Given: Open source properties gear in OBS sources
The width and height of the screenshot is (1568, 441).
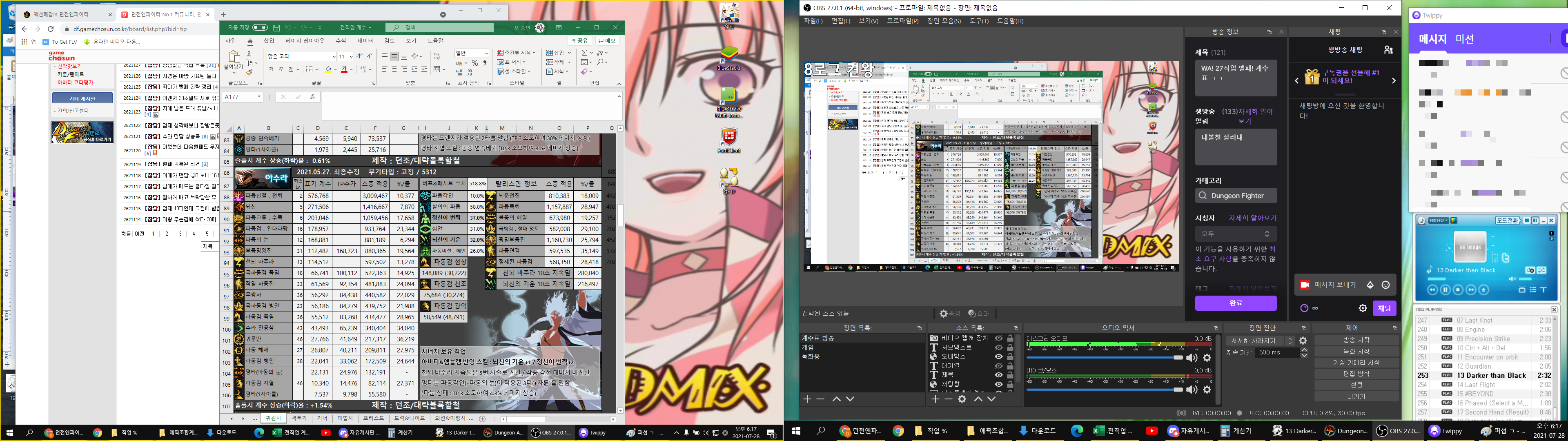Looking at the screenshot, I should click(962, 399).
